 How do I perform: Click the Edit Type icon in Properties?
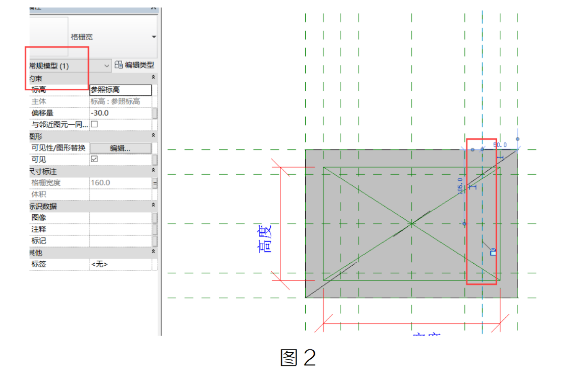click(118, 65)
